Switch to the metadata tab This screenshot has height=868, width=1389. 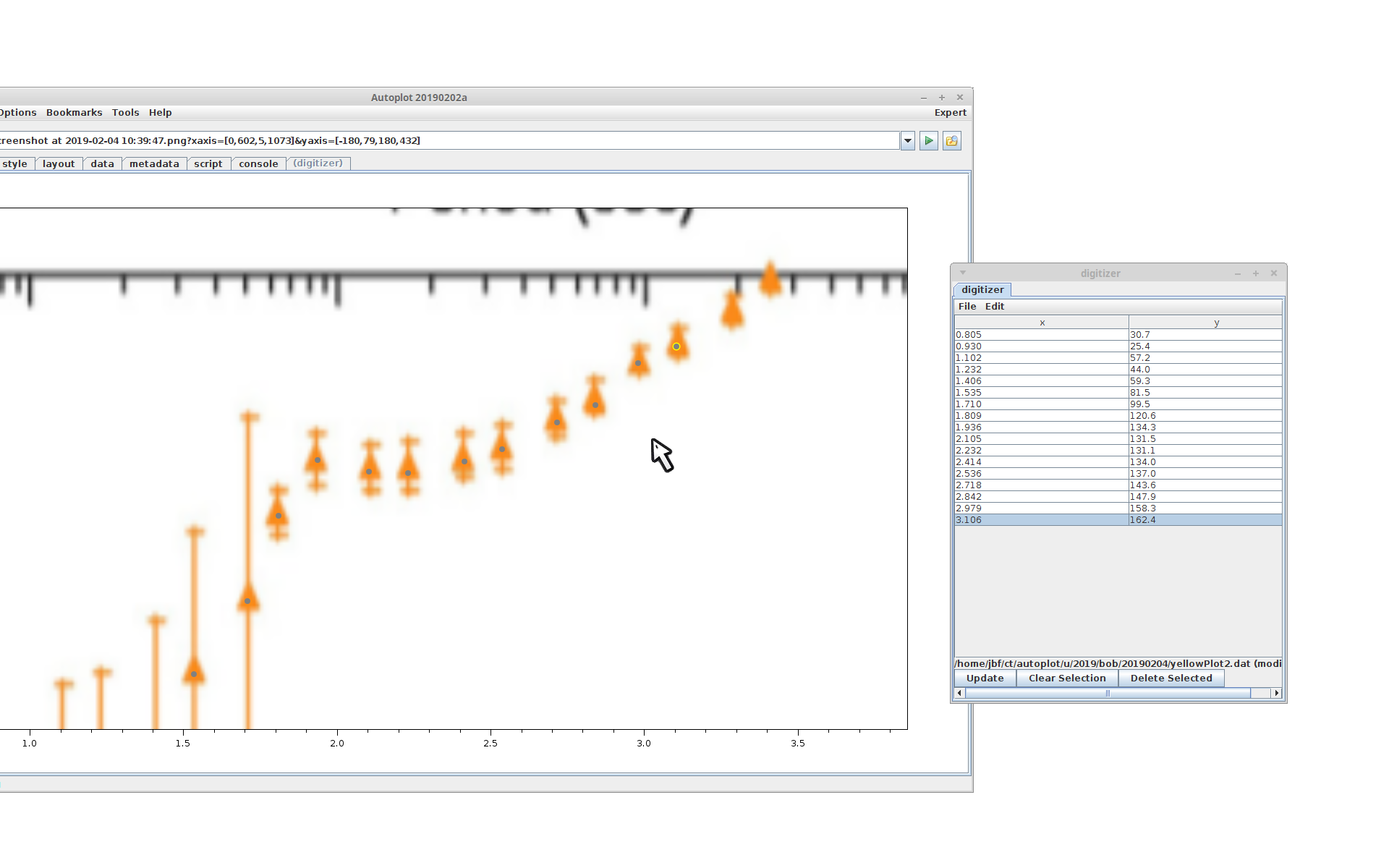(154, 164)
